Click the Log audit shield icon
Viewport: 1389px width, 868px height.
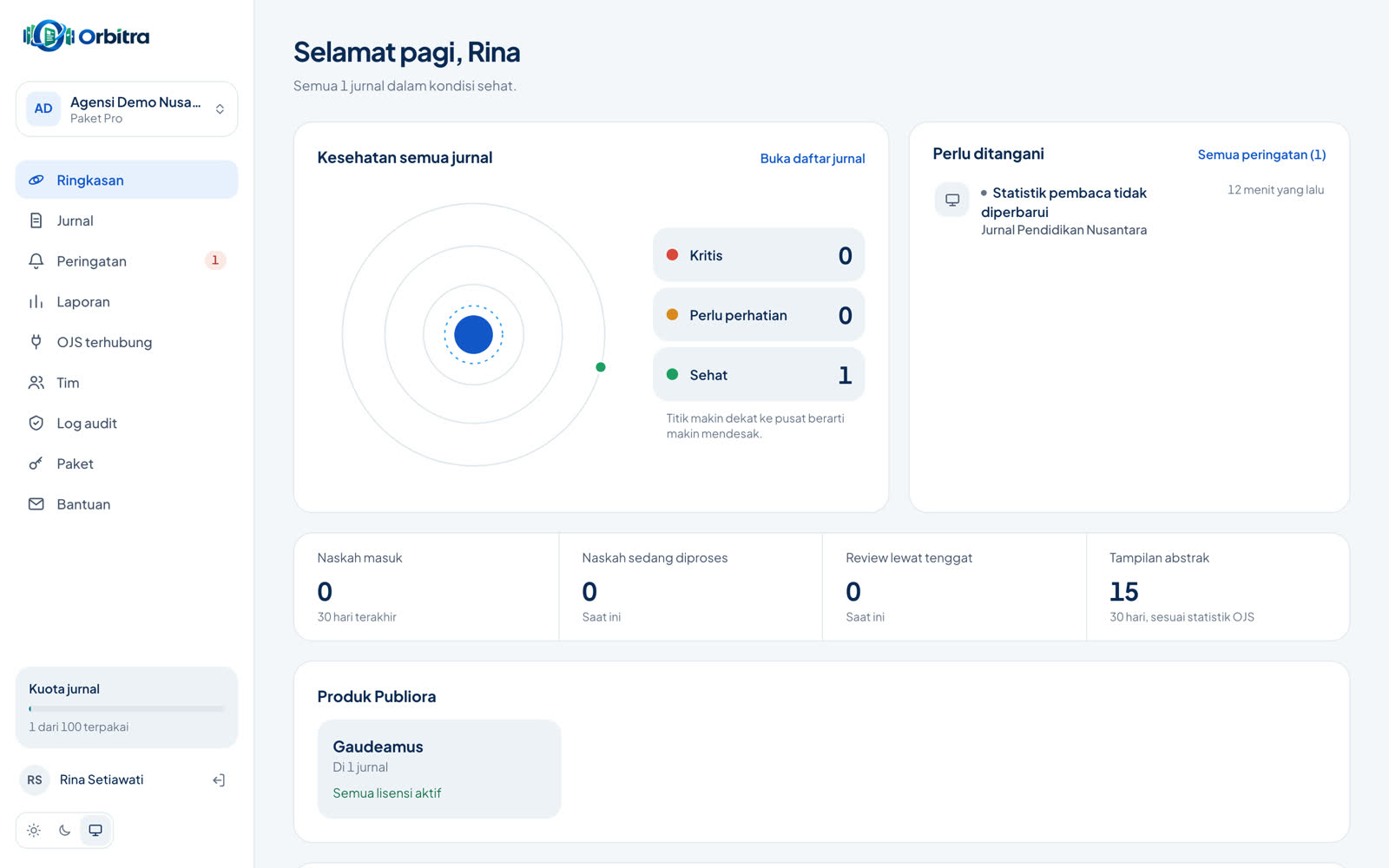tap(36, 424)
